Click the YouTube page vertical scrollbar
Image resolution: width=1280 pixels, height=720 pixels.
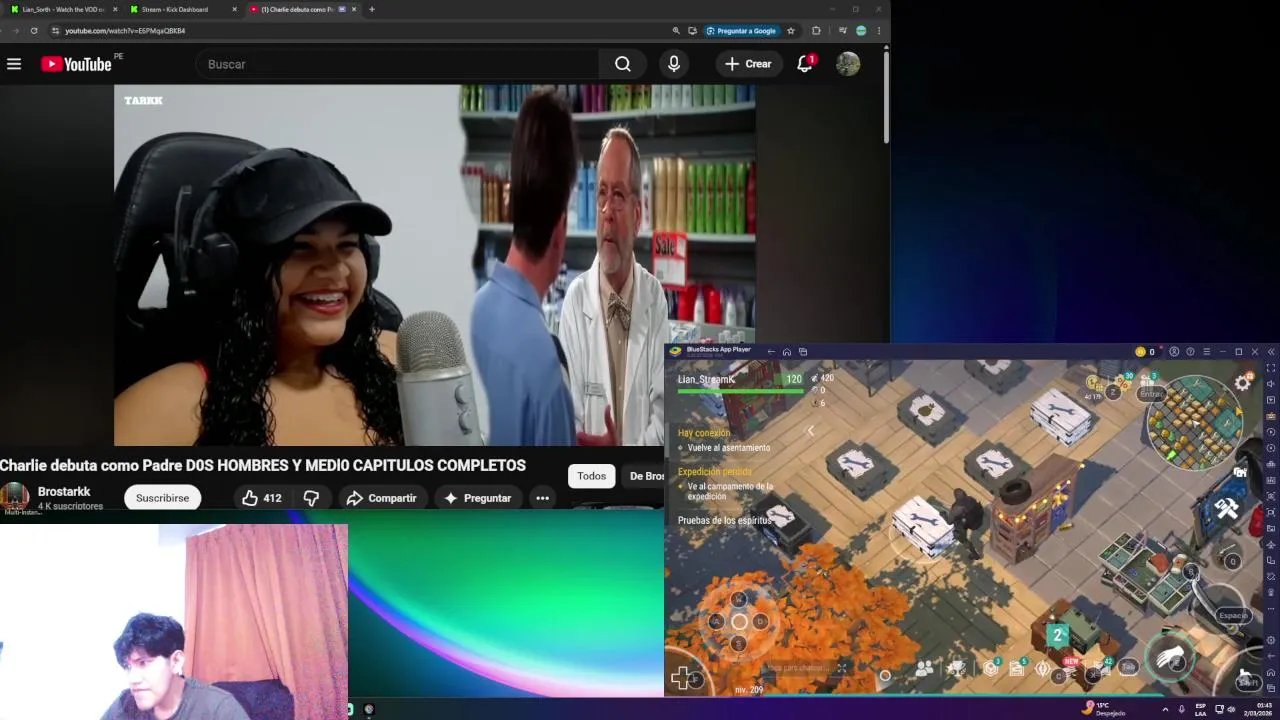[886, 95]
